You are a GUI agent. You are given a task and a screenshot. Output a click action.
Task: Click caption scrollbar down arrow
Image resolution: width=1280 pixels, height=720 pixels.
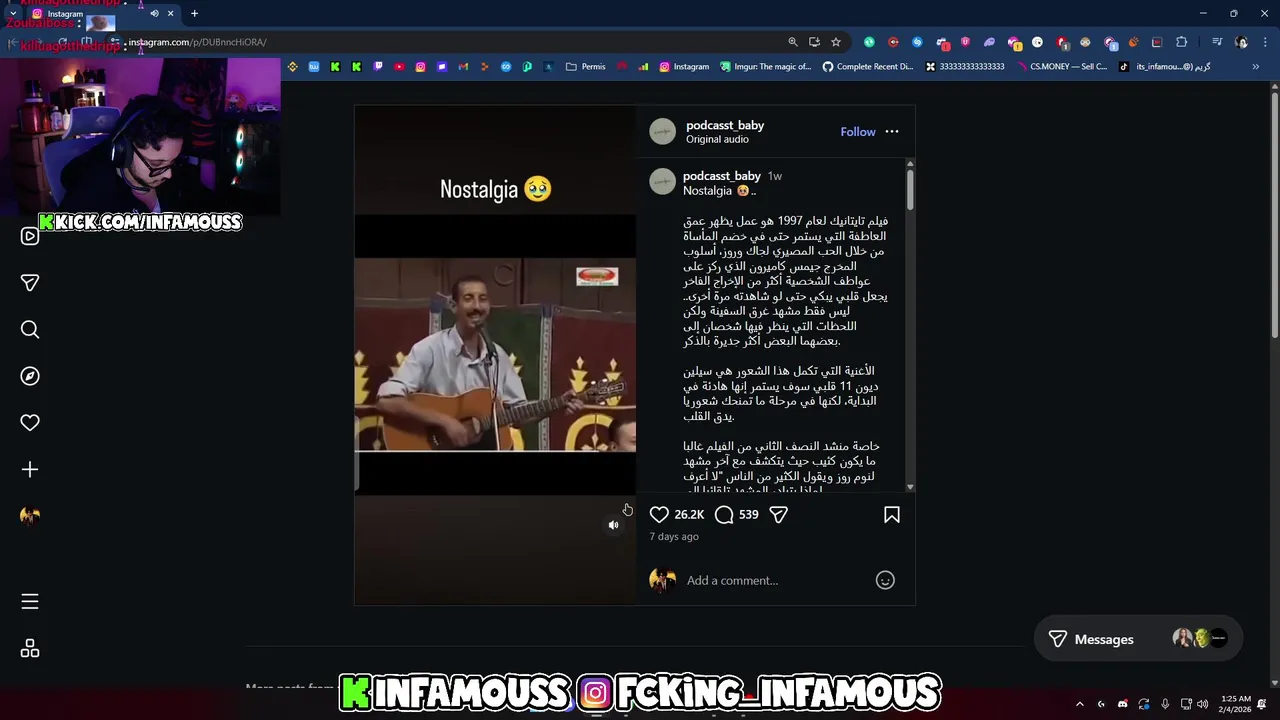909,487
